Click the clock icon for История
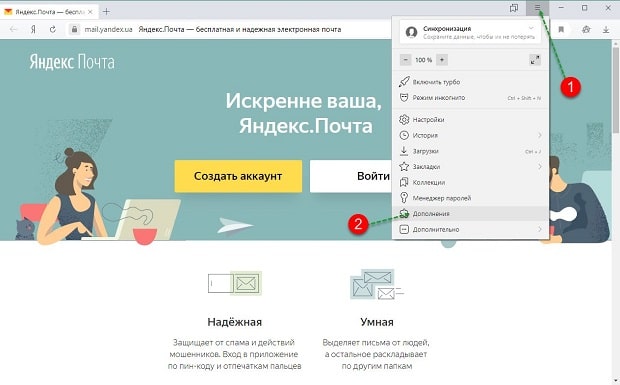Viewport: 620px width, 385px height. (x=404, y=135)
